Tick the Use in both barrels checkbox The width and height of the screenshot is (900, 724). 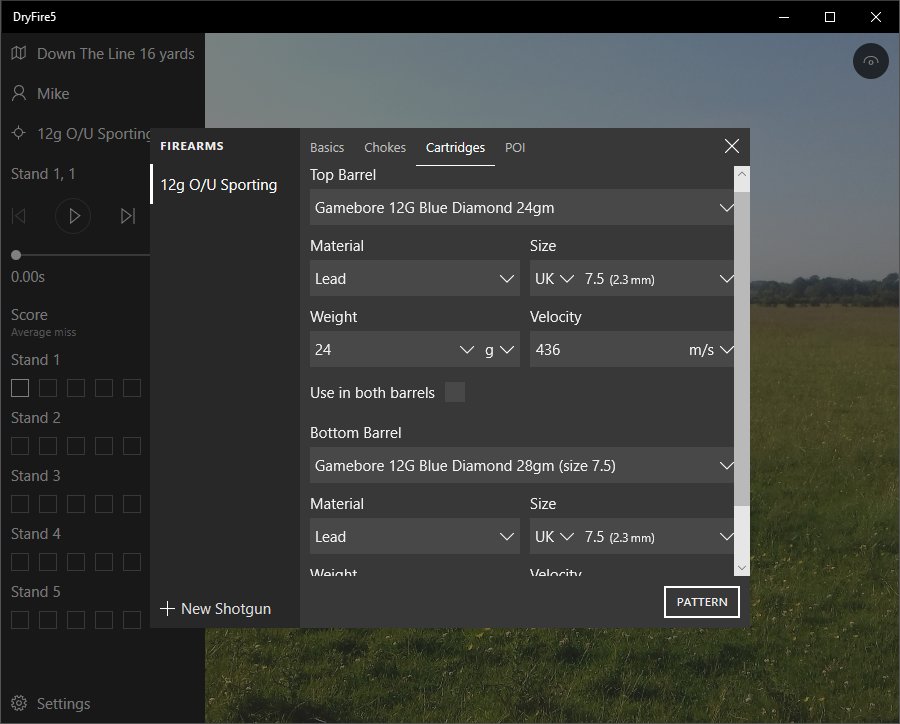click(455, 393)
